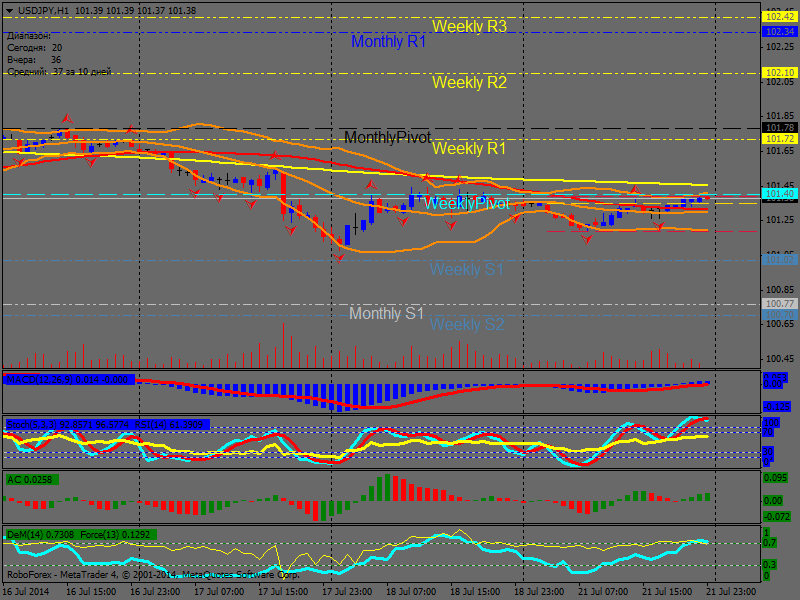This screenshot has height=600, width=800.
Task: Click the green AC 0.0258 label
Action: [x=31, y=480]
